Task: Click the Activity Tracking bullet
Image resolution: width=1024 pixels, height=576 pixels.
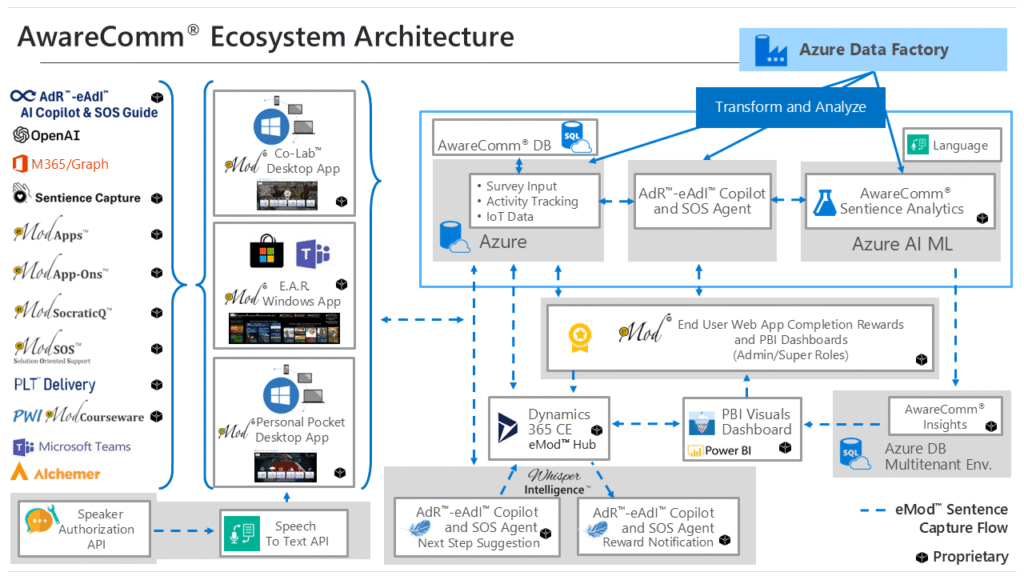Action: tap(532, 201)
